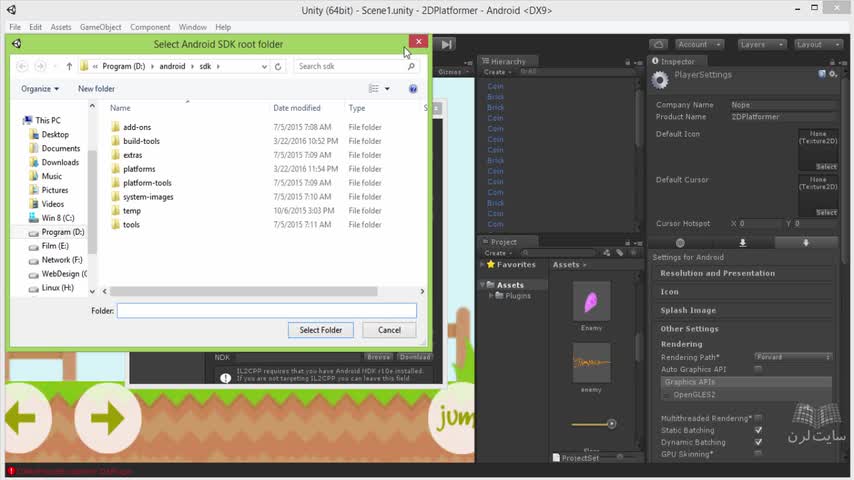Open the Rendering Path dropdown
This screenshot has height=480, width=854.
click(x=793, y=357)
